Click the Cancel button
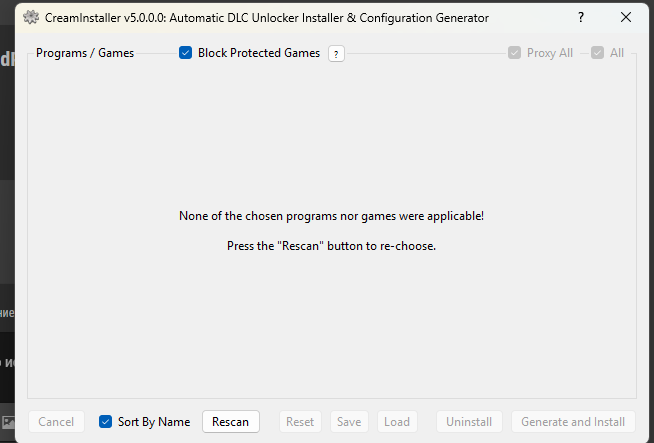The image size is (654, 443). [56, 422]
